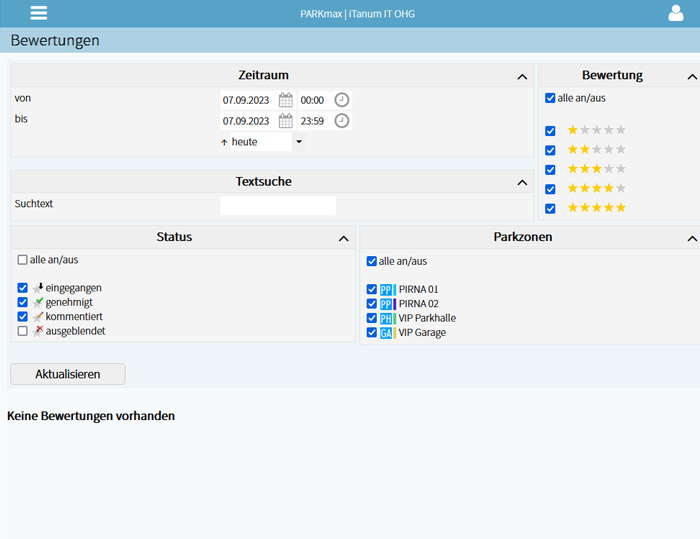Click the 'Textsuche' panel title

tap(263, 181)
